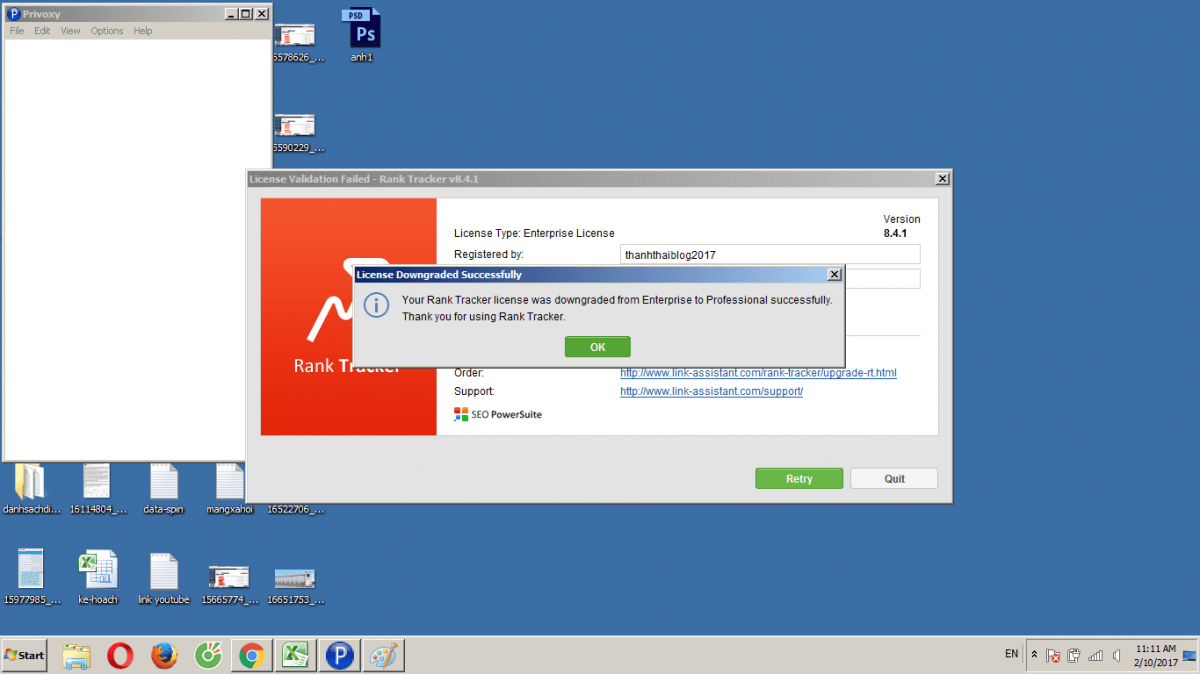Open the File menu in Privoxy

[x=17, y=31]
